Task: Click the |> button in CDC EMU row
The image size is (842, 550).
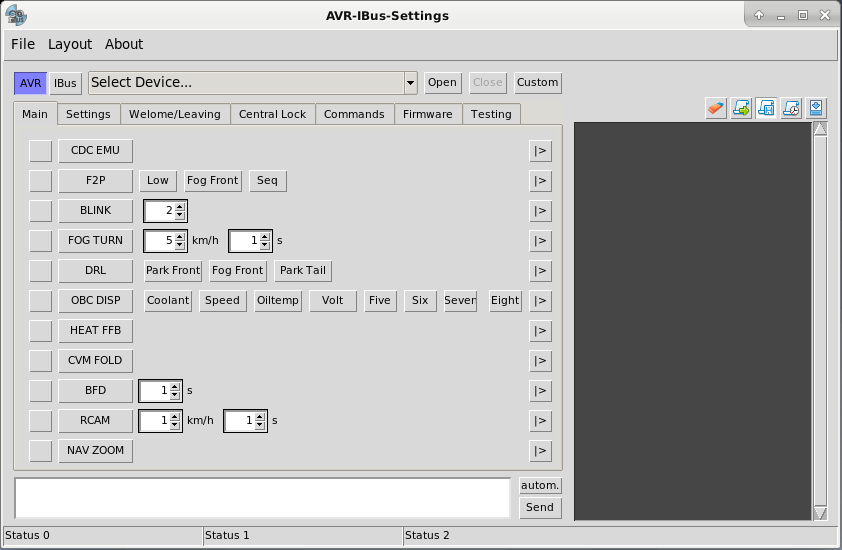Action: point(540,151)
